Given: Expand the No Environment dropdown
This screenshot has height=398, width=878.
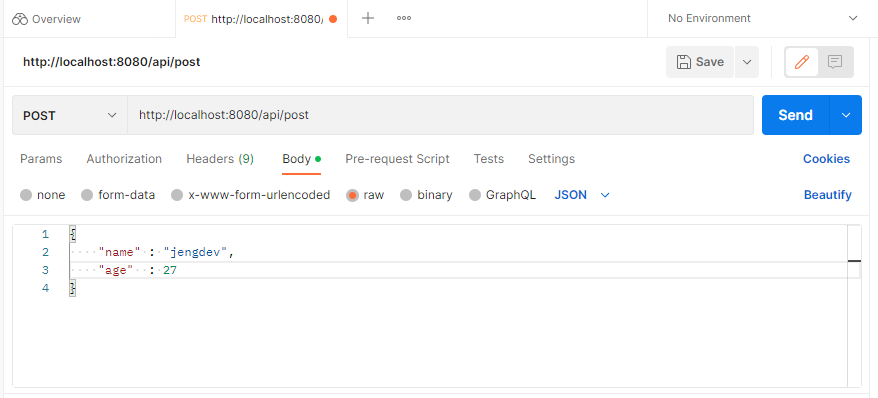Looking at the screenshot, I should coord(763,18).
